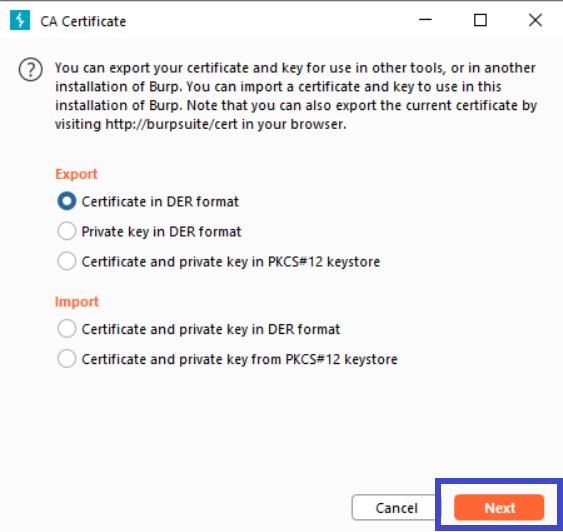Click the http://burpsuite/cert text

coord(171,124)
